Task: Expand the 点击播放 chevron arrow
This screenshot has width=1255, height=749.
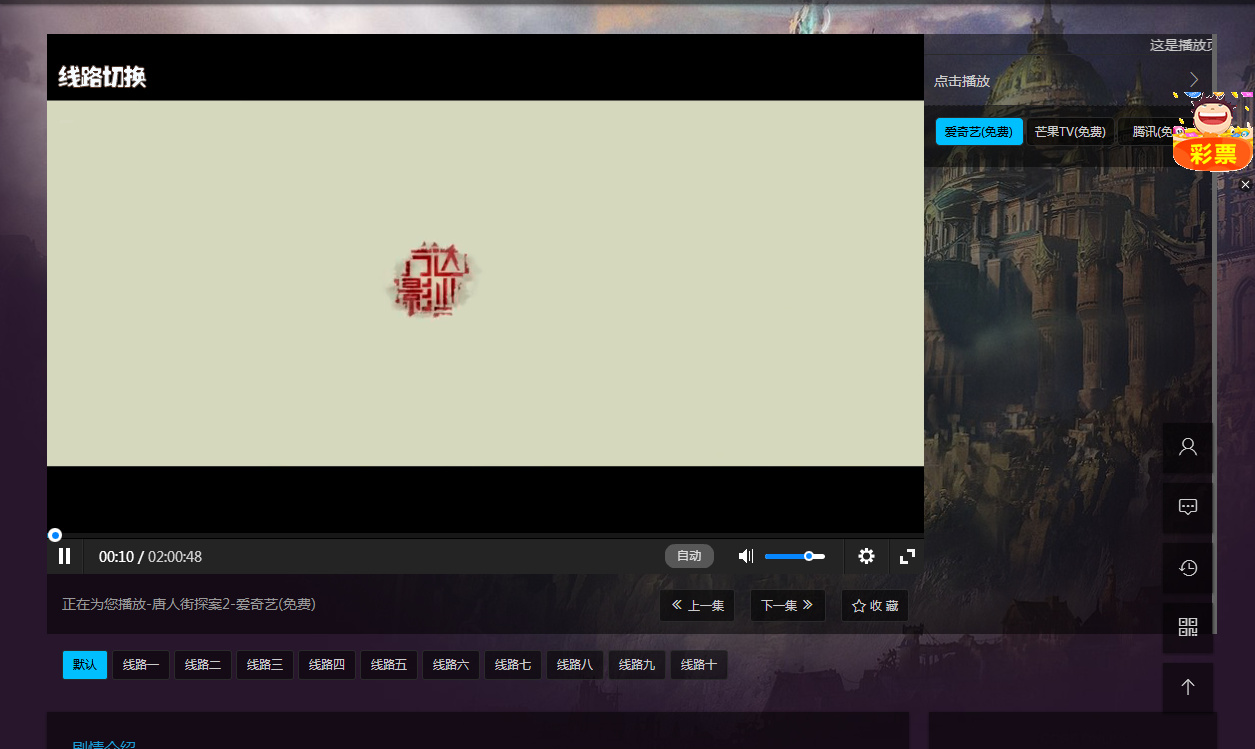Action: [1193, 80]
